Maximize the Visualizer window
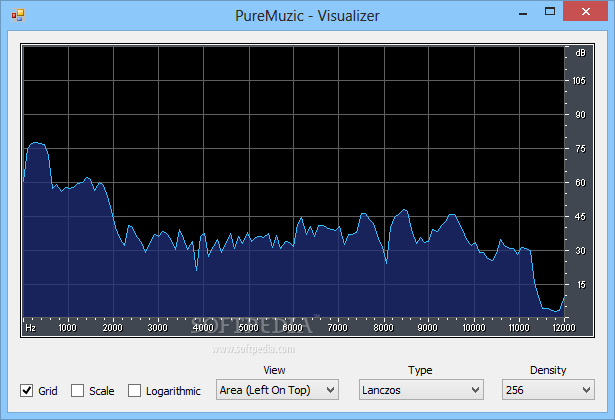 coord(550,11)
